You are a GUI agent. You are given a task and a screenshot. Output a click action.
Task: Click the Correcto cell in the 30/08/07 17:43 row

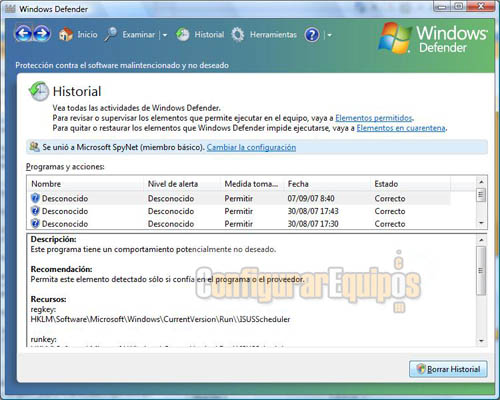coord(390,211)
